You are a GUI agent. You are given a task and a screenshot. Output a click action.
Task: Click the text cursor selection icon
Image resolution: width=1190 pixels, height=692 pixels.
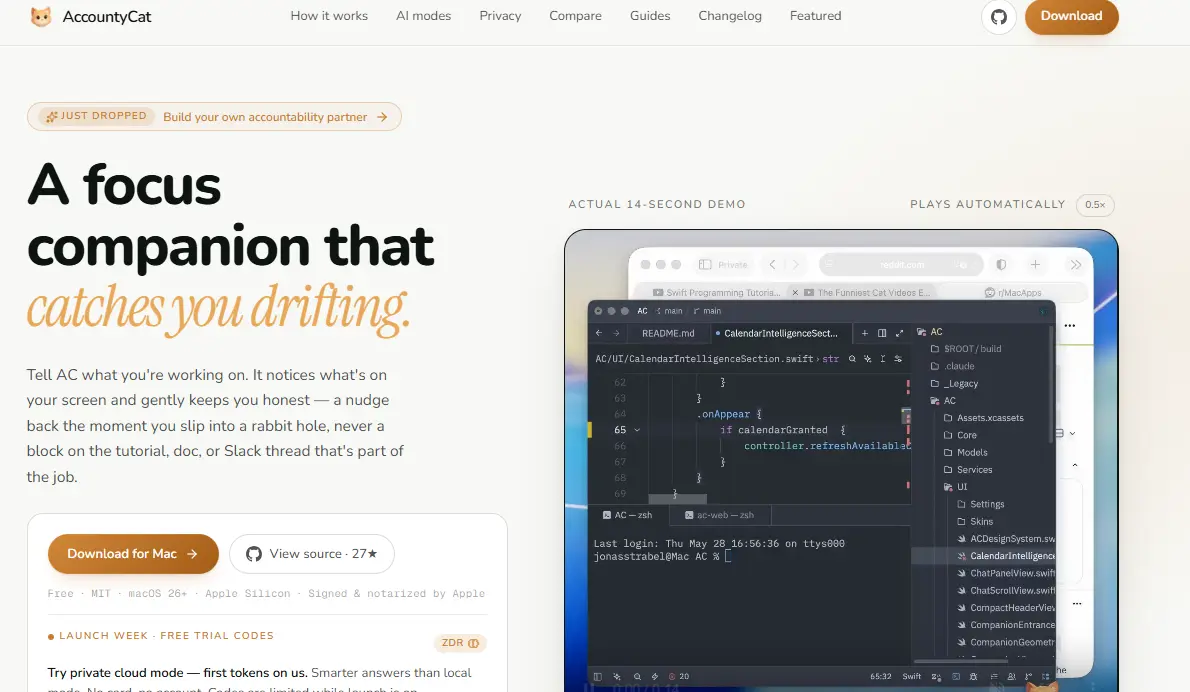pyautogui.click(x=883, y=359)
